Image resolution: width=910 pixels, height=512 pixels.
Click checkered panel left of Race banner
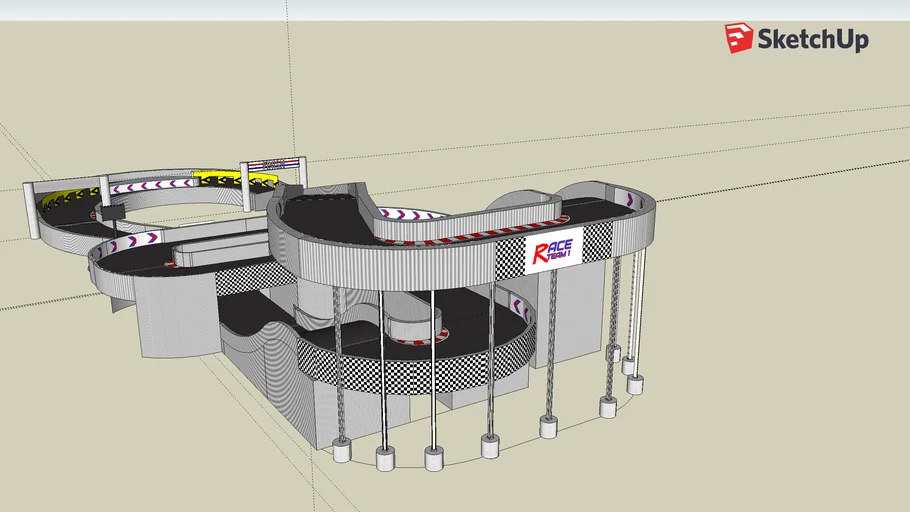(510, 258)
